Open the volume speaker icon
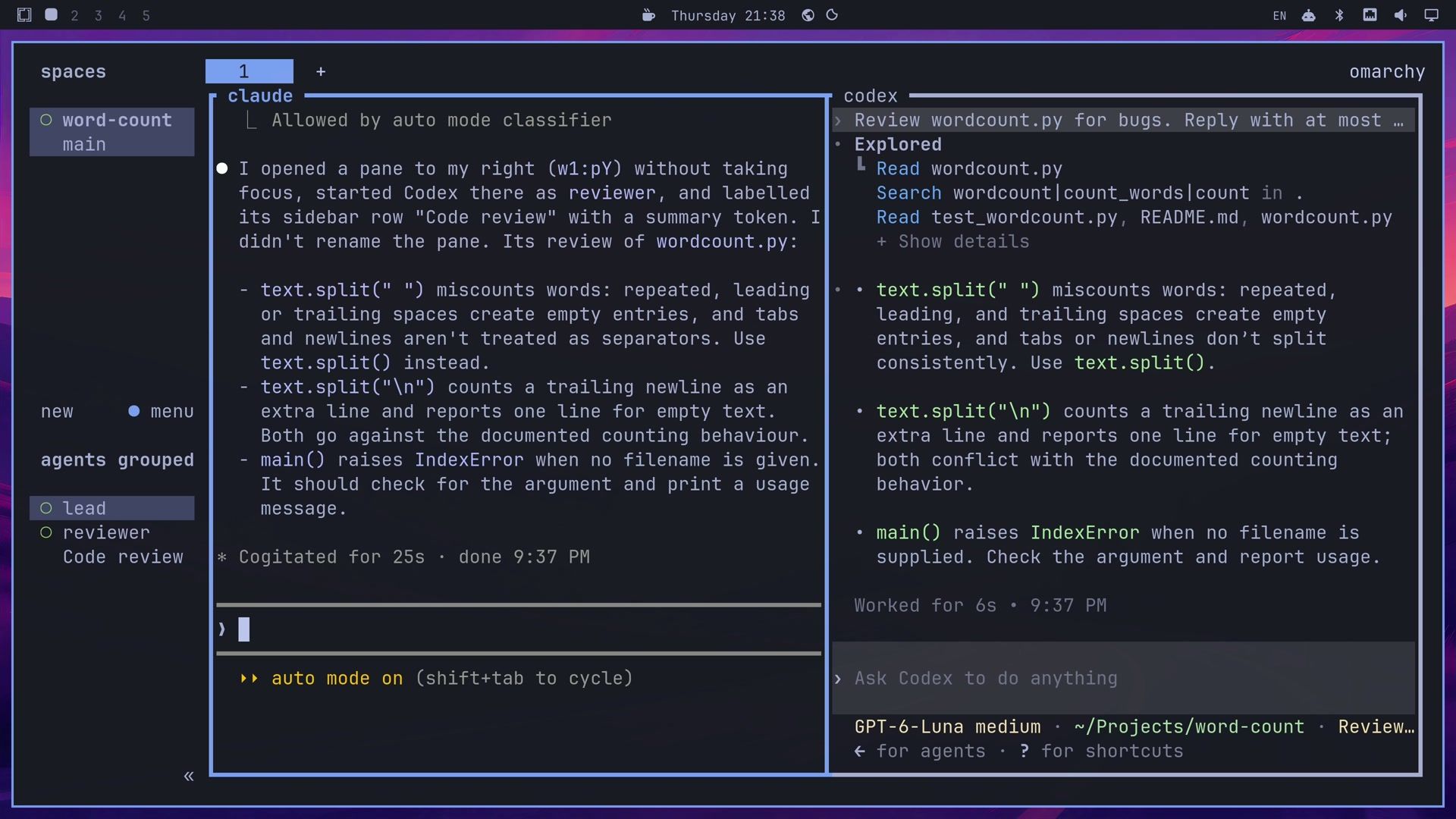This screenshot has width=1456, height=819. (x=1400, y=15)
